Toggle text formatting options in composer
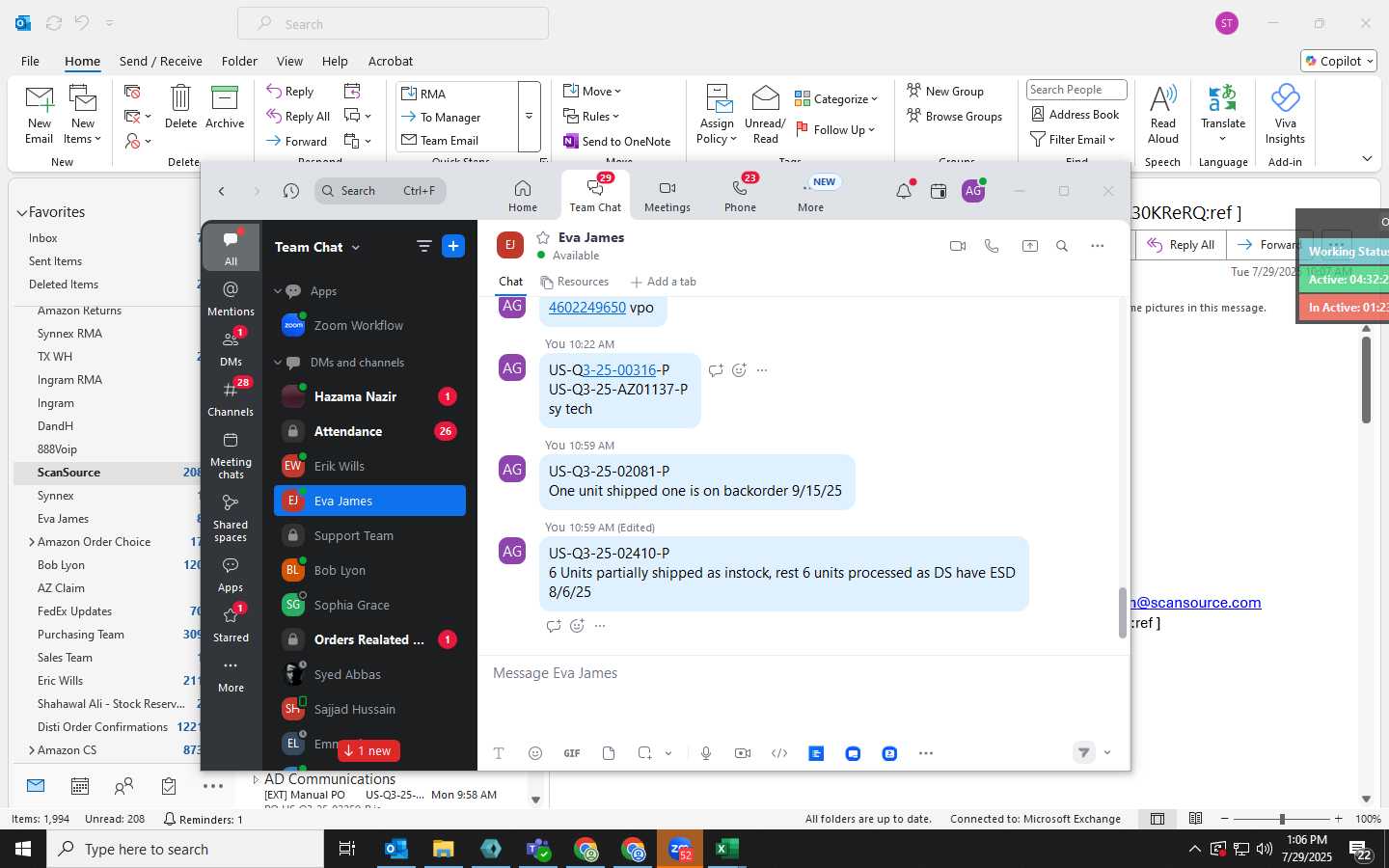 pyautogui.click(x=499, y=753)
